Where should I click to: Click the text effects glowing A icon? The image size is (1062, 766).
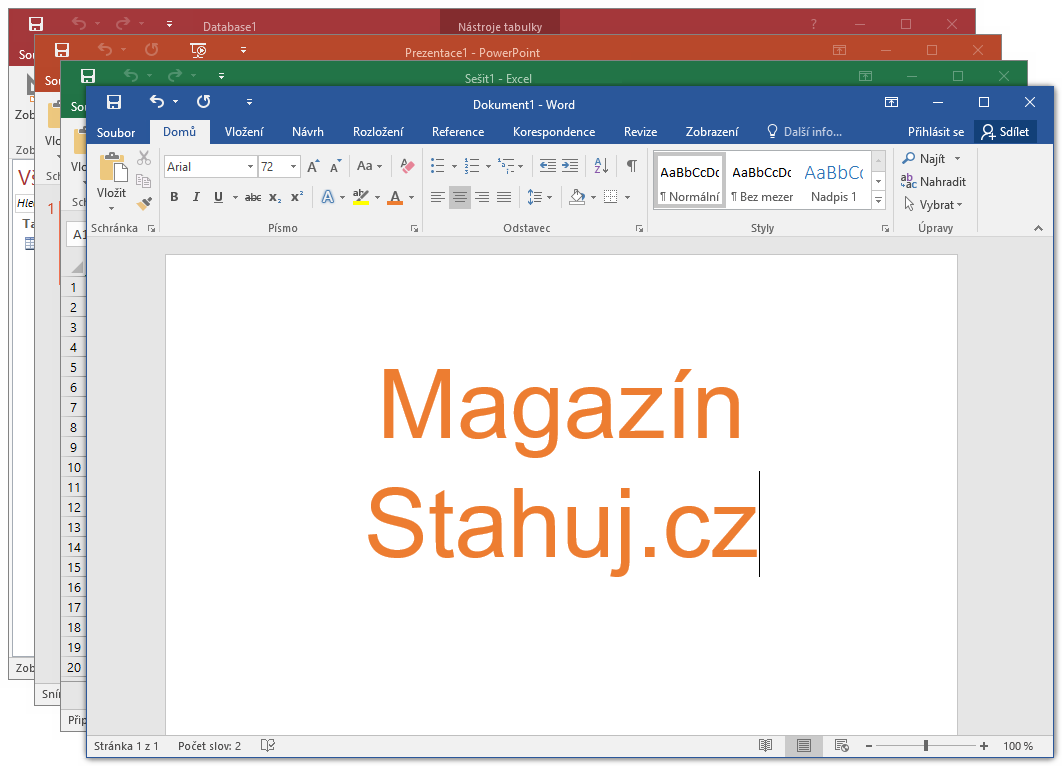pyautogui.click(x=328, y=197)
